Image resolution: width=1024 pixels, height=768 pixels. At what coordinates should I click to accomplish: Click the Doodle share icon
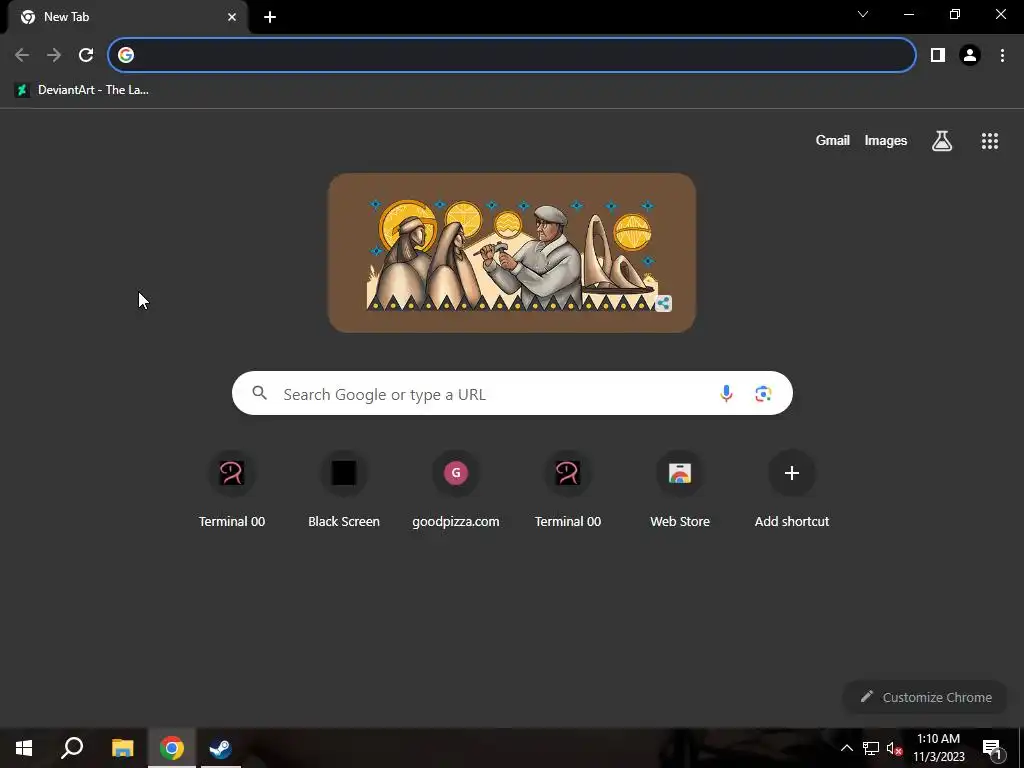coord(663,303)
